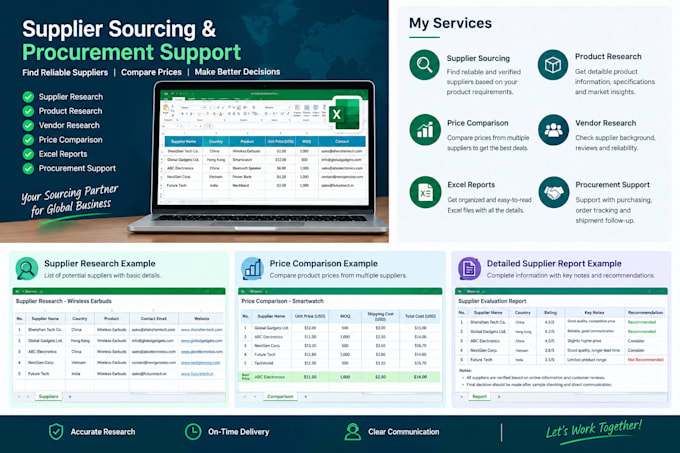Click 'Supplier Research - Wireless Earbuds' sheet title

click(x=64, y=301)
